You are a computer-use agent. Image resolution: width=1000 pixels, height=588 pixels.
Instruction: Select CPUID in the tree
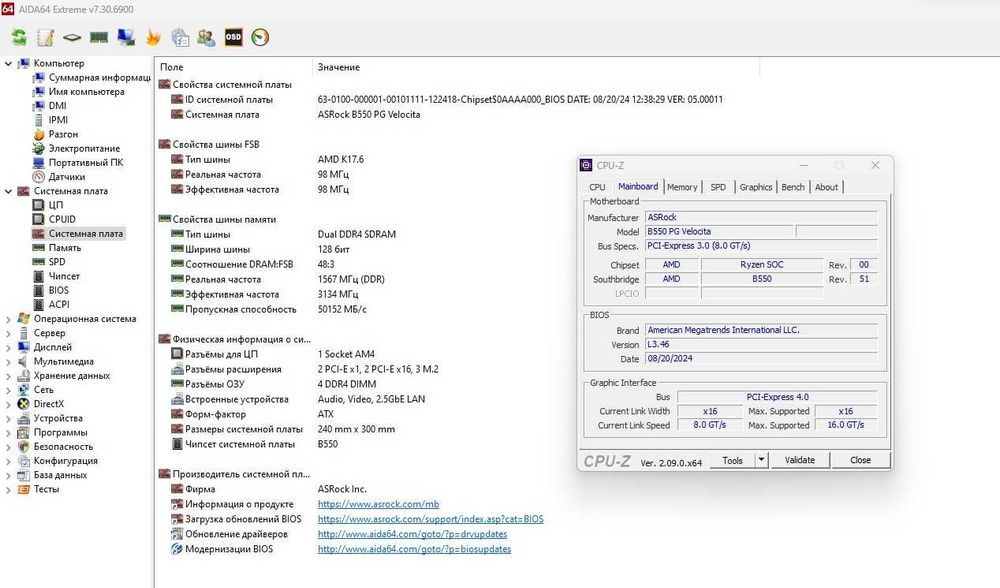[62, 219]
